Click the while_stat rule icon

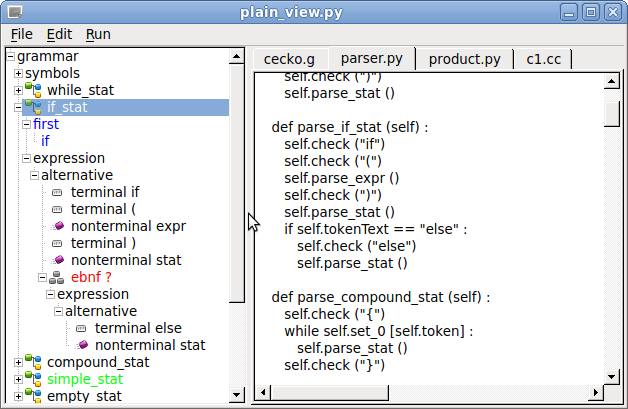[33, 90]
